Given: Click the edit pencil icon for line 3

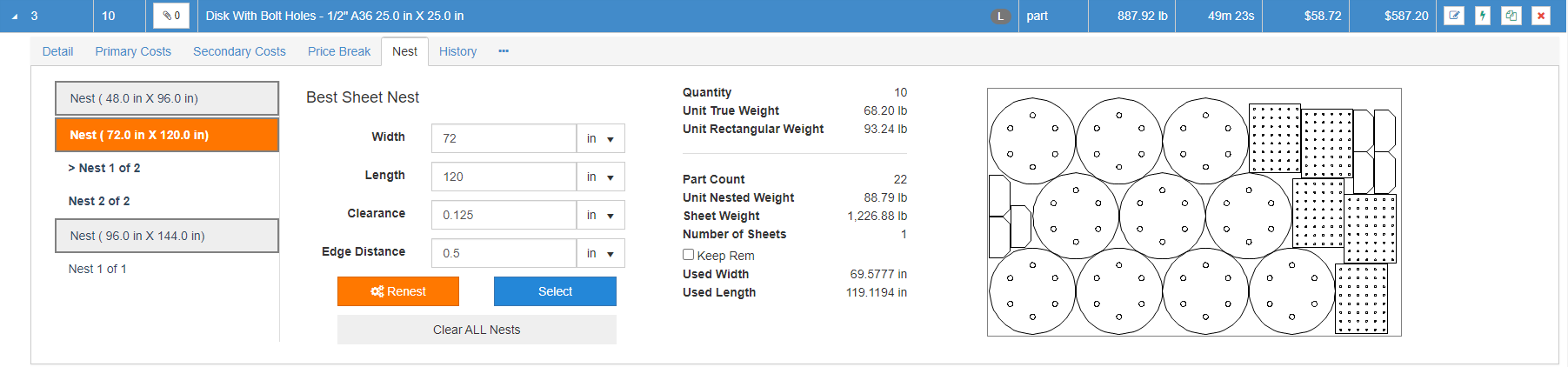Looking at the screenshot, I should tap(1453, 16).
